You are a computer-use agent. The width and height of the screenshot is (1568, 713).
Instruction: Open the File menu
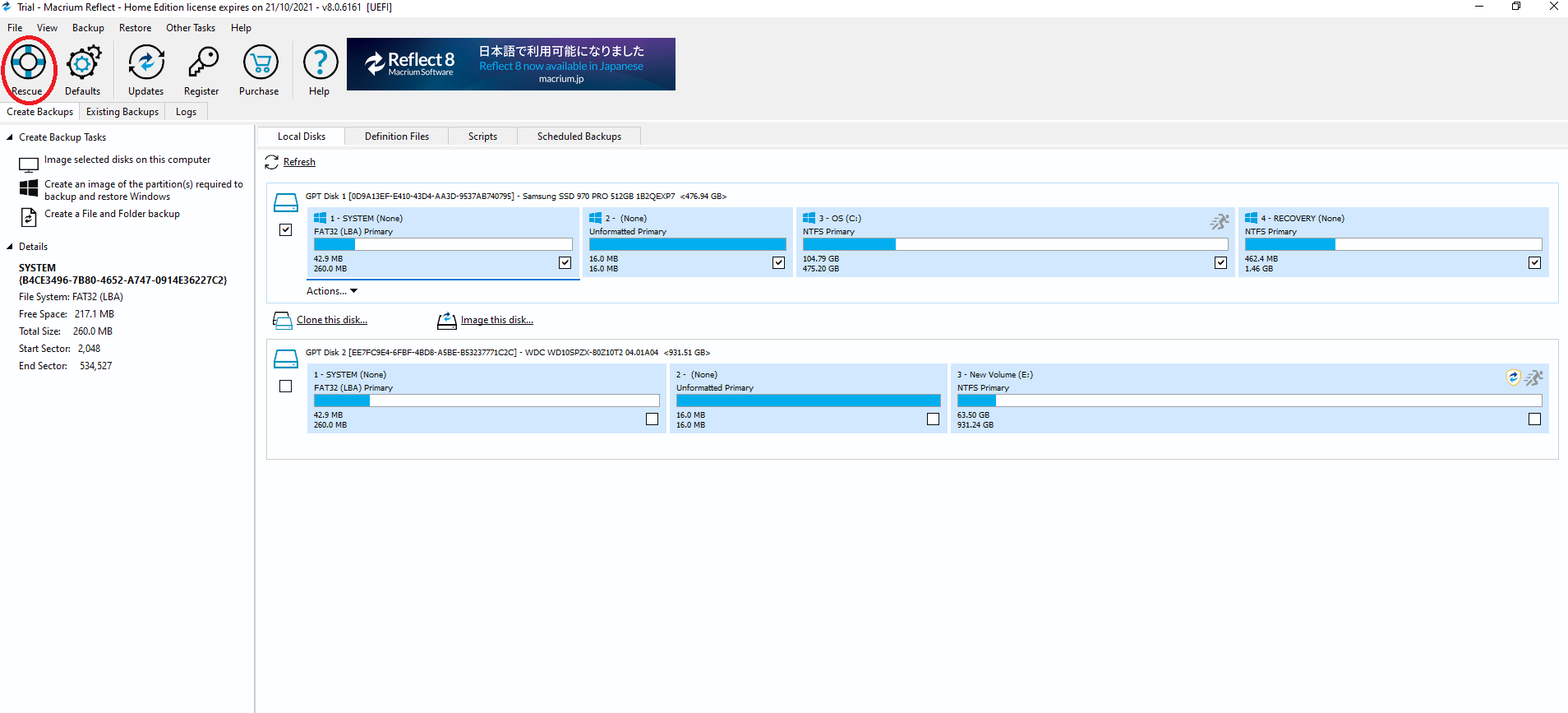pyautogui.click(x=15, y=28)
